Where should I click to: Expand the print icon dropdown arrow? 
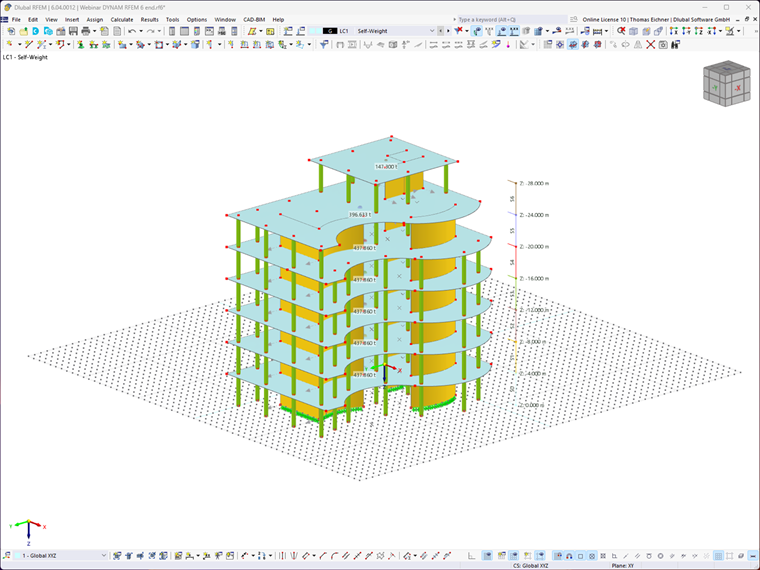pyautogui.click(x=94, y=31)
